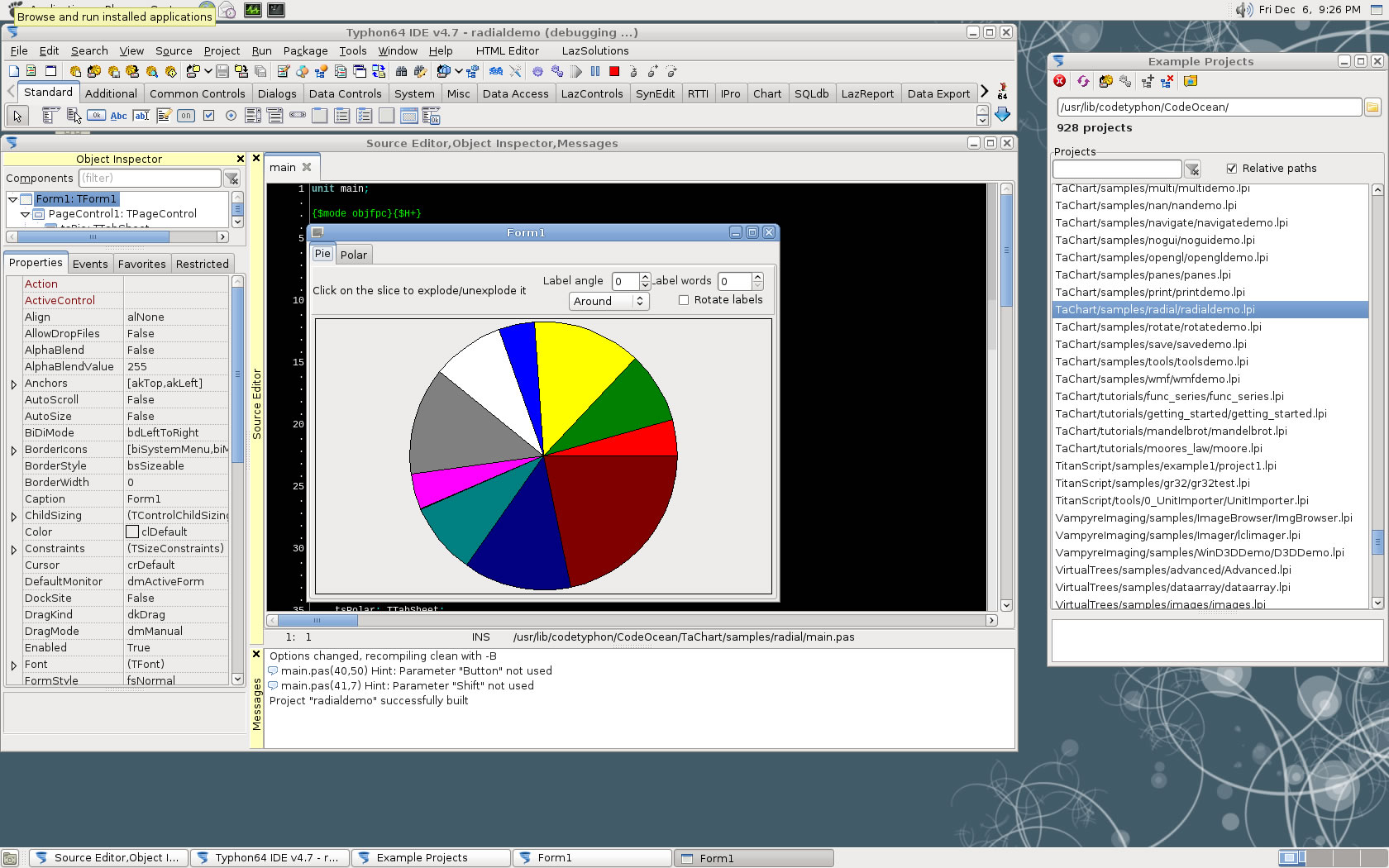The height and width of the screenshot is (868, 1389).
Task: Click the remove-tree-node icon in Example Projects
Action: coord(1167,81)
